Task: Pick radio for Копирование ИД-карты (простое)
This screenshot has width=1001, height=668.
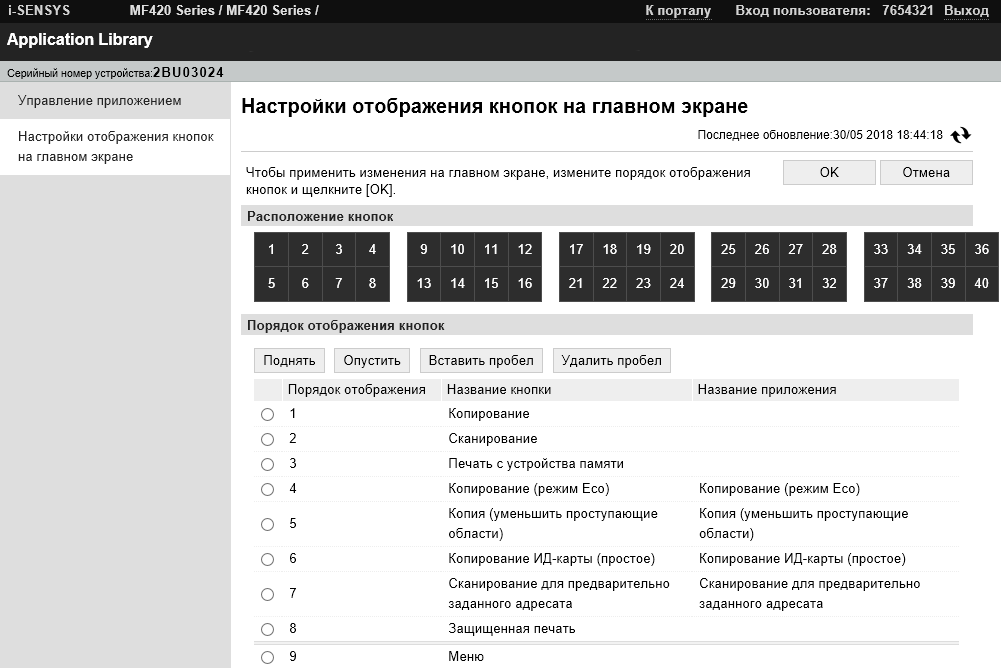Action: pyautogui.click(x=267, y=559)
